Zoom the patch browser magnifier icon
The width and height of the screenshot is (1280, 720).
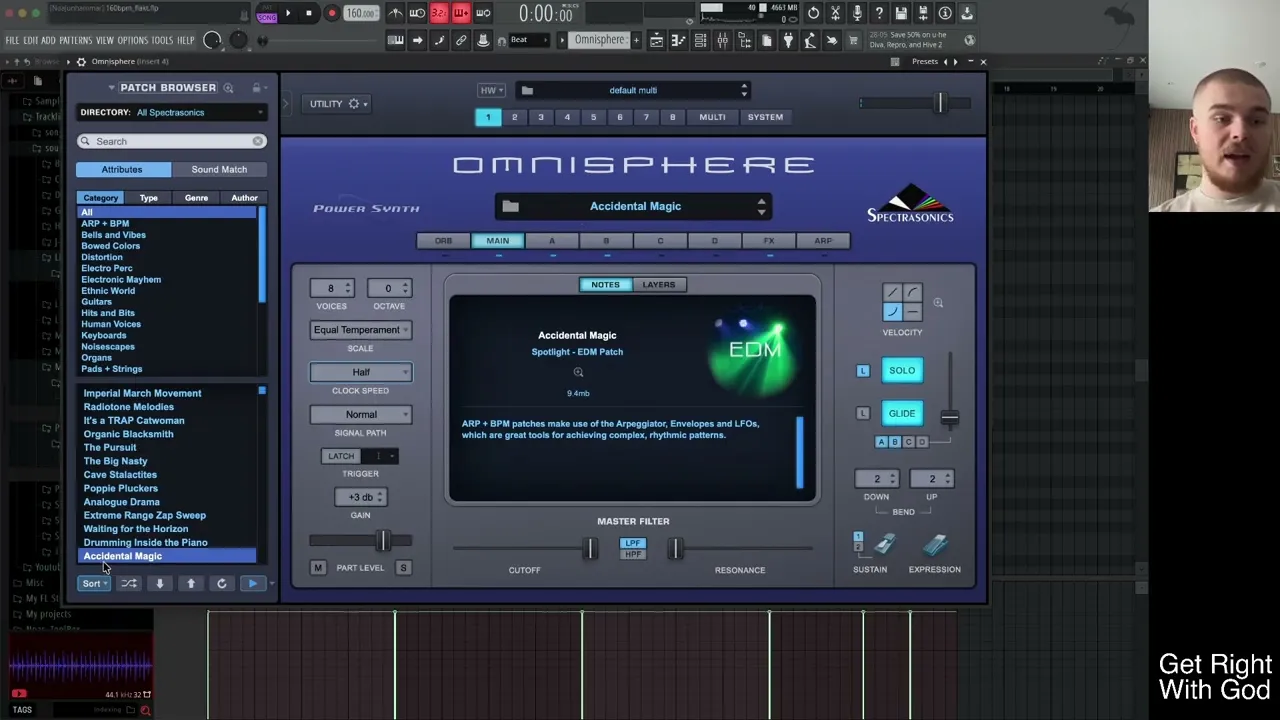tap(228, 88)
